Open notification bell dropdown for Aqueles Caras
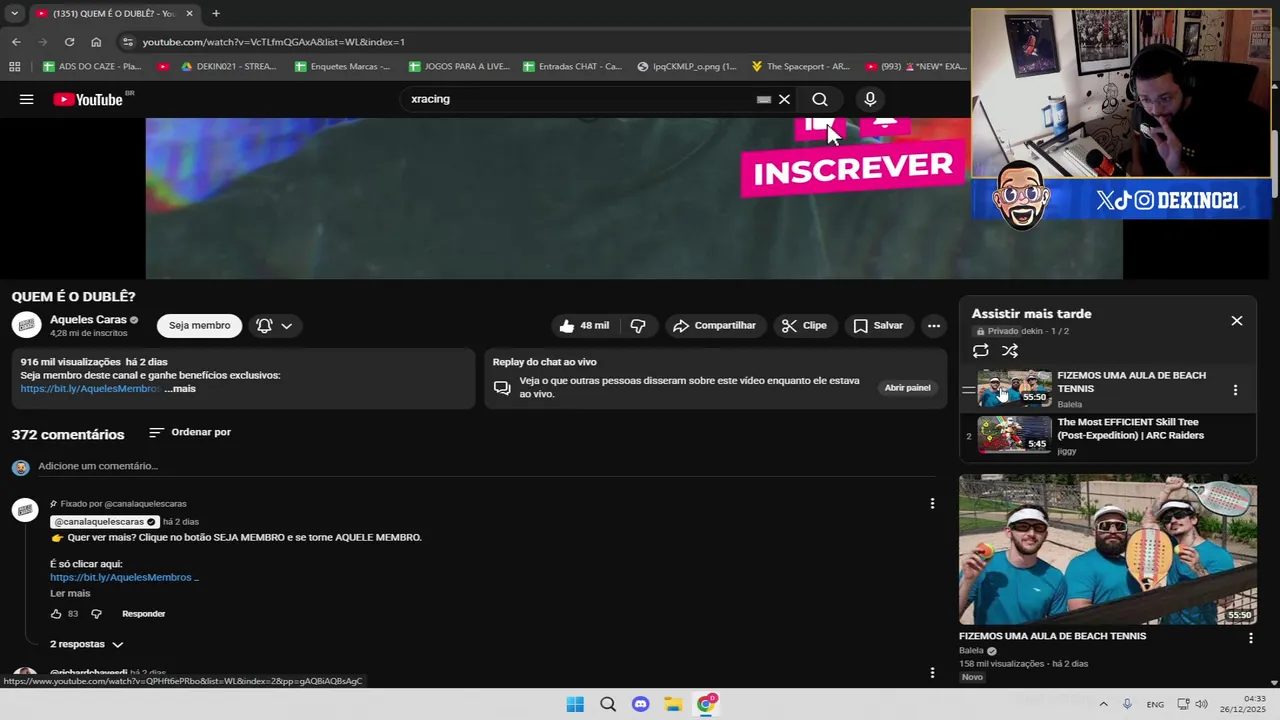 coord(274,325)
